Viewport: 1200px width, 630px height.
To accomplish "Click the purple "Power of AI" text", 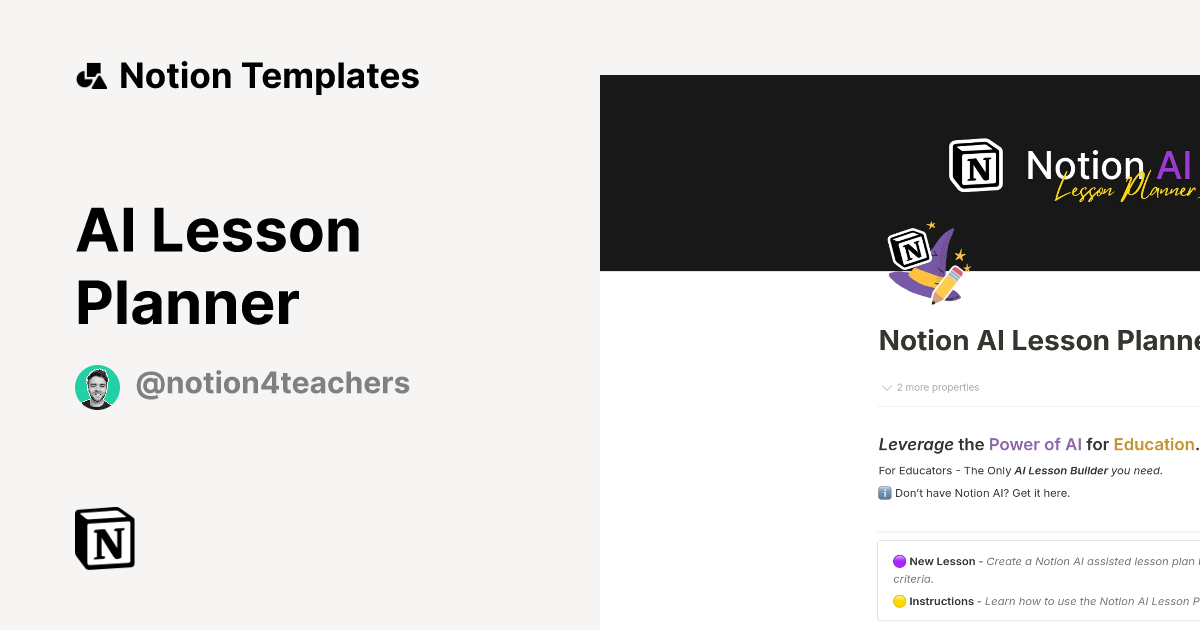I will [1035, 445].
